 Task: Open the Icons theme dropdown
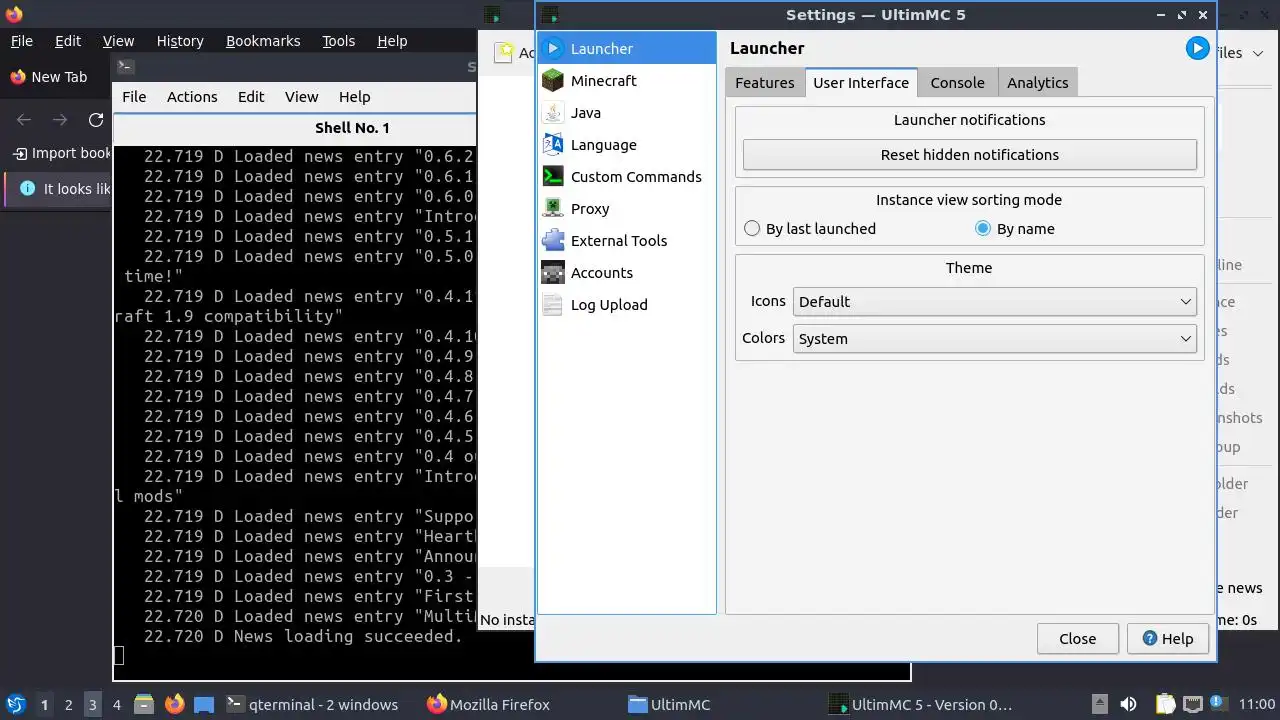[x=995, y=302]
